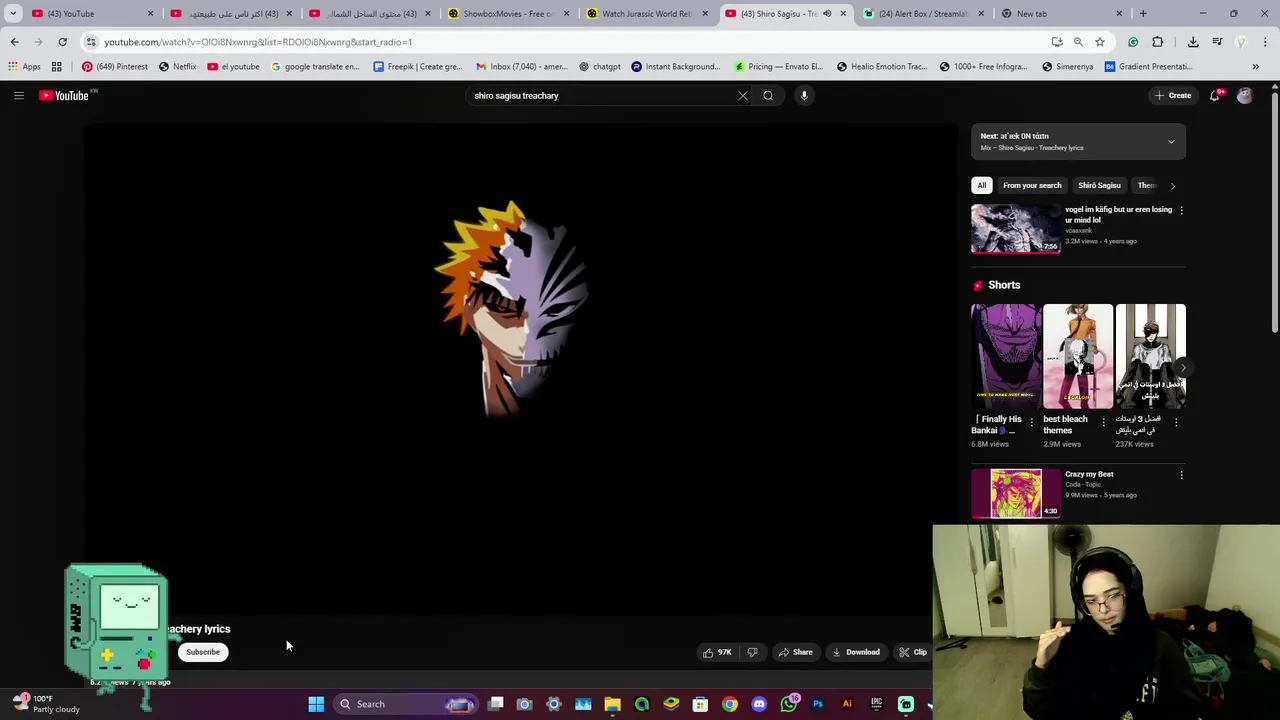Screen dimensions: 1280x720
Task: Open the Pinterest bookmark
Action: click(114, 67)
